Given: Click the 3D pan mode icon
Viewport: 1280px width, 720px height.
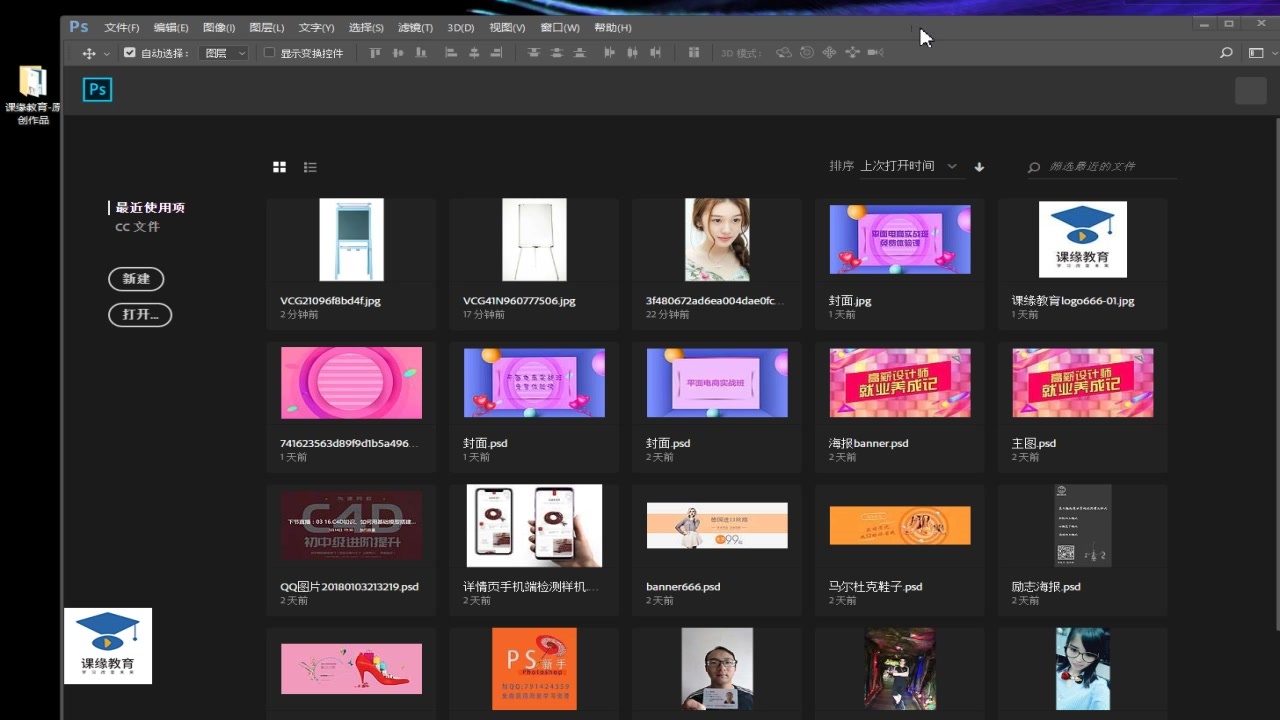Looking at the screenshot, I should click(x=829, y=53).
